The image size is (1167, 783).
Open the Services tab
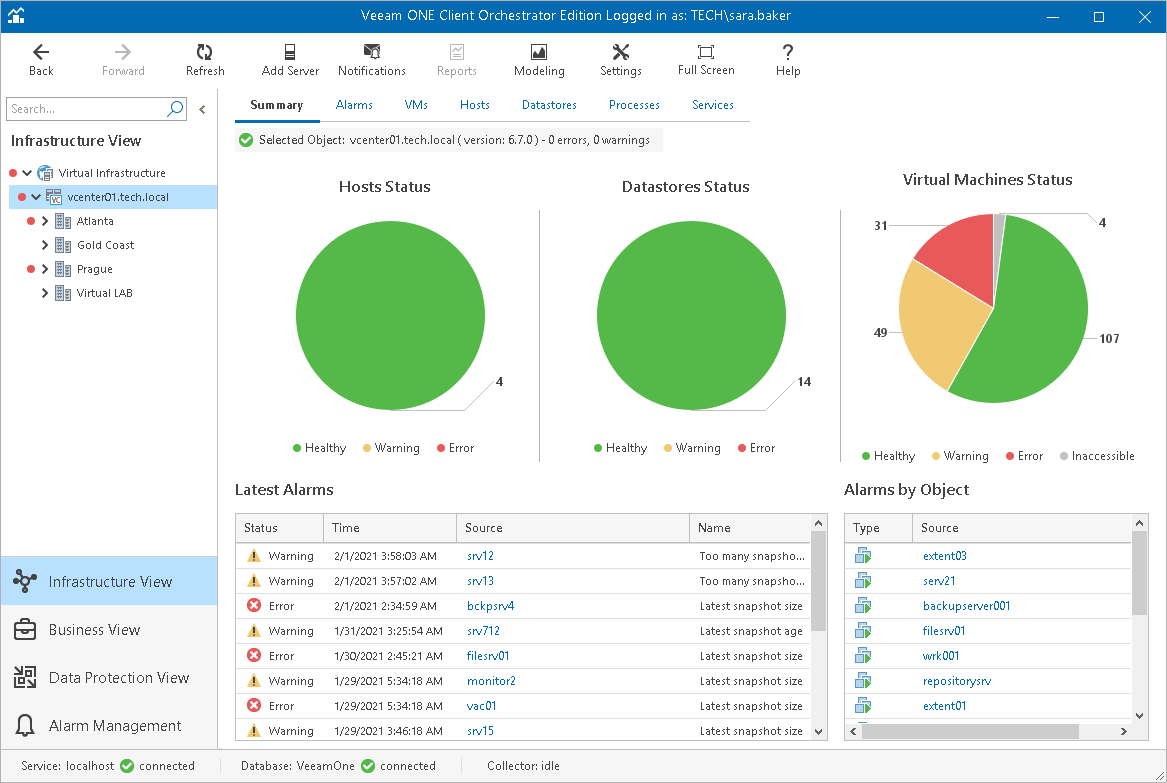[x=712, y=105]
